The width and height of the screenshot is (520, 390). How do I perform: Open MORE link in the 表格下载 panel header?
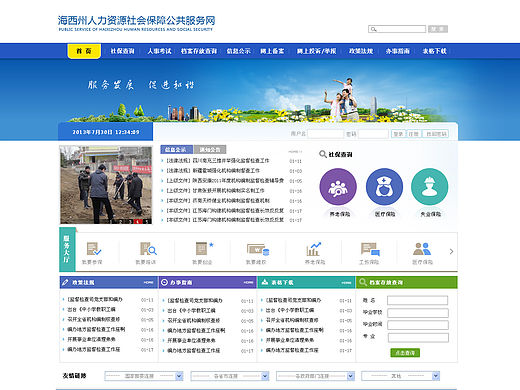(346, 283)
